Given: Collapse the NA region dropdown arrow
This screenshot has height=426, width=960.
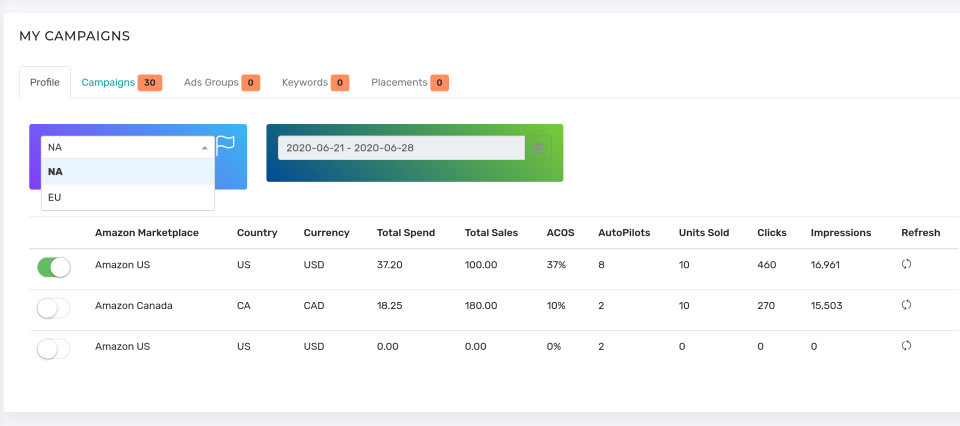Looking at the screenshot, I should coord(205,148).
